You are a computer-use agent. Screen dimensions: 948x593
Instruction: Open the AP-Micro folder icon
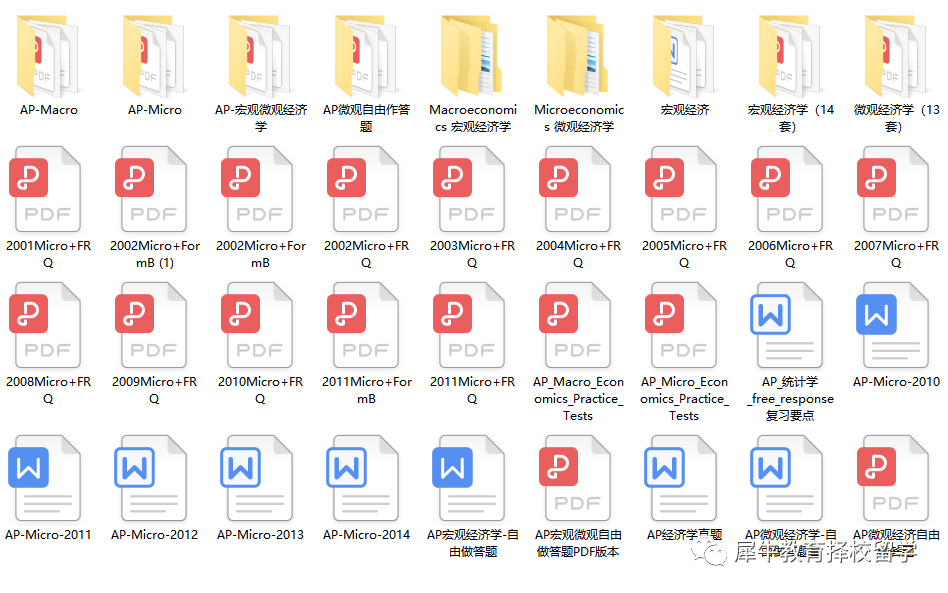pyautogui.click(x=155, y=56)
